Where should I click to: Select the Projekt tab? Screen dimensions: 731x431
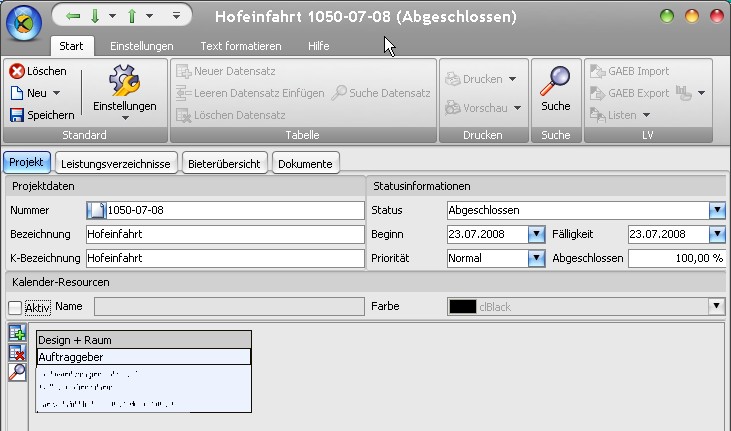coord(26,162)
